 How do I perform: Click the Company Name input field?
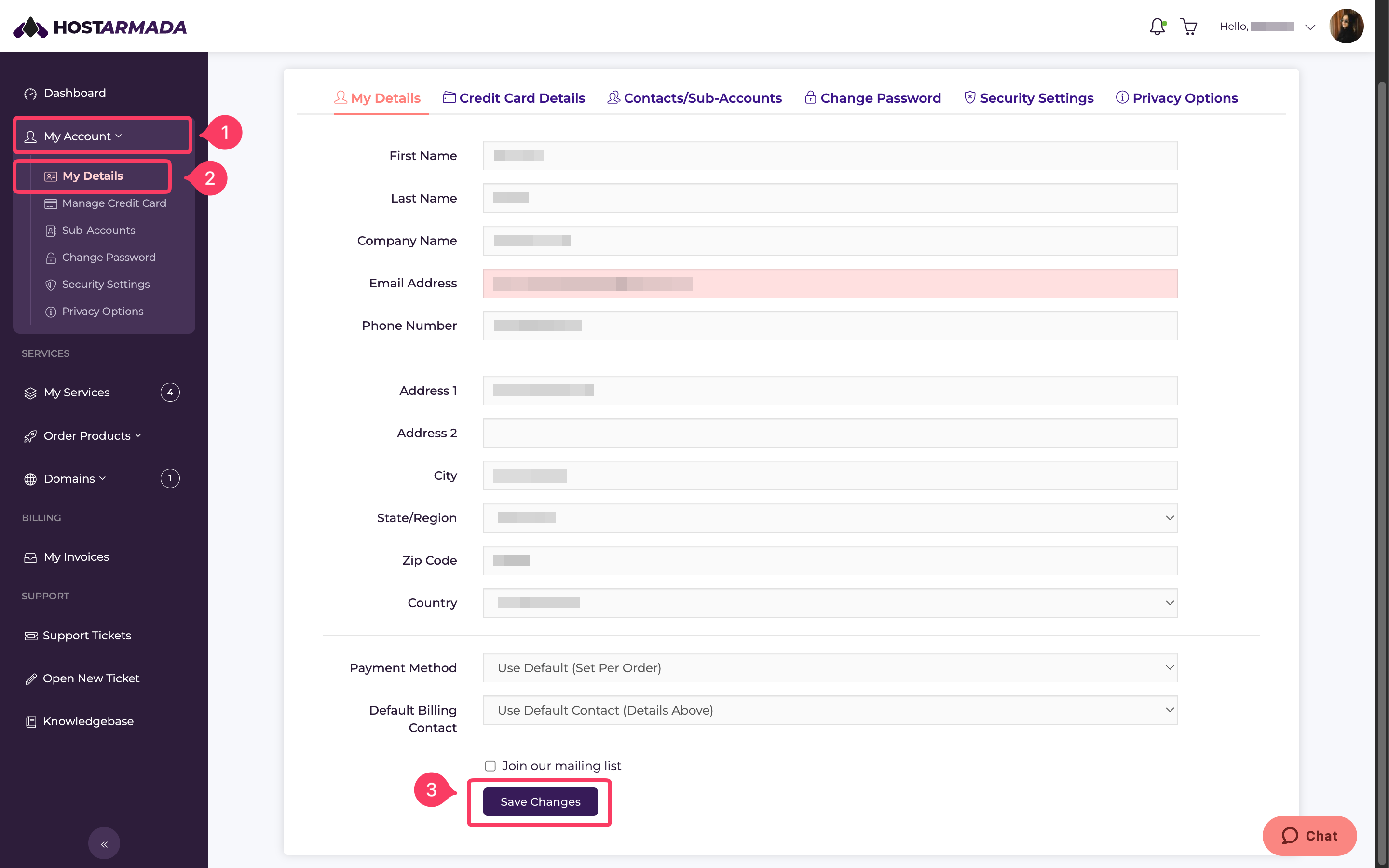(830, 241)
